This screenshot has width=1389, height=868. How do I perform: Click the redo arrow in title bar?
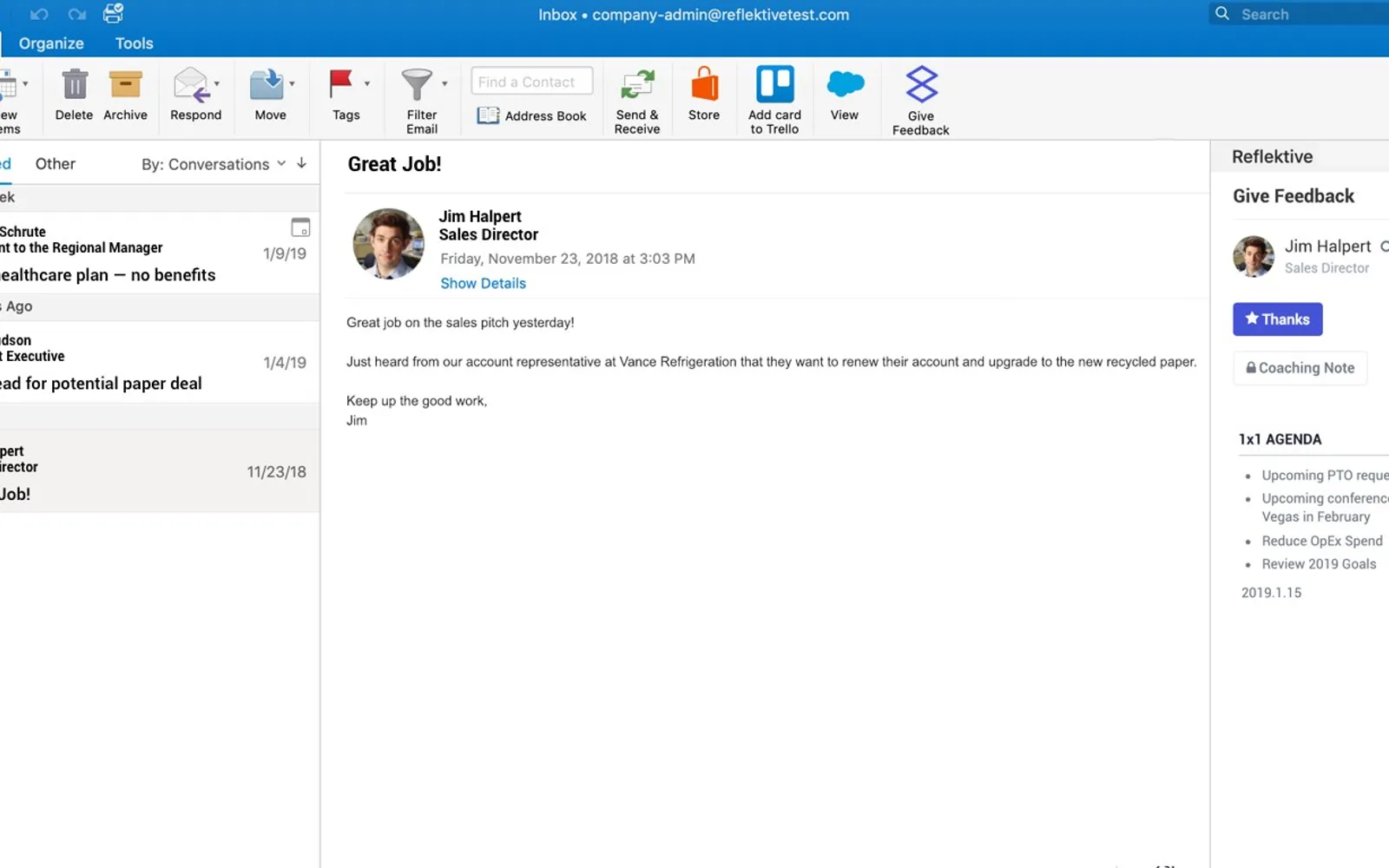click(77, 14)
